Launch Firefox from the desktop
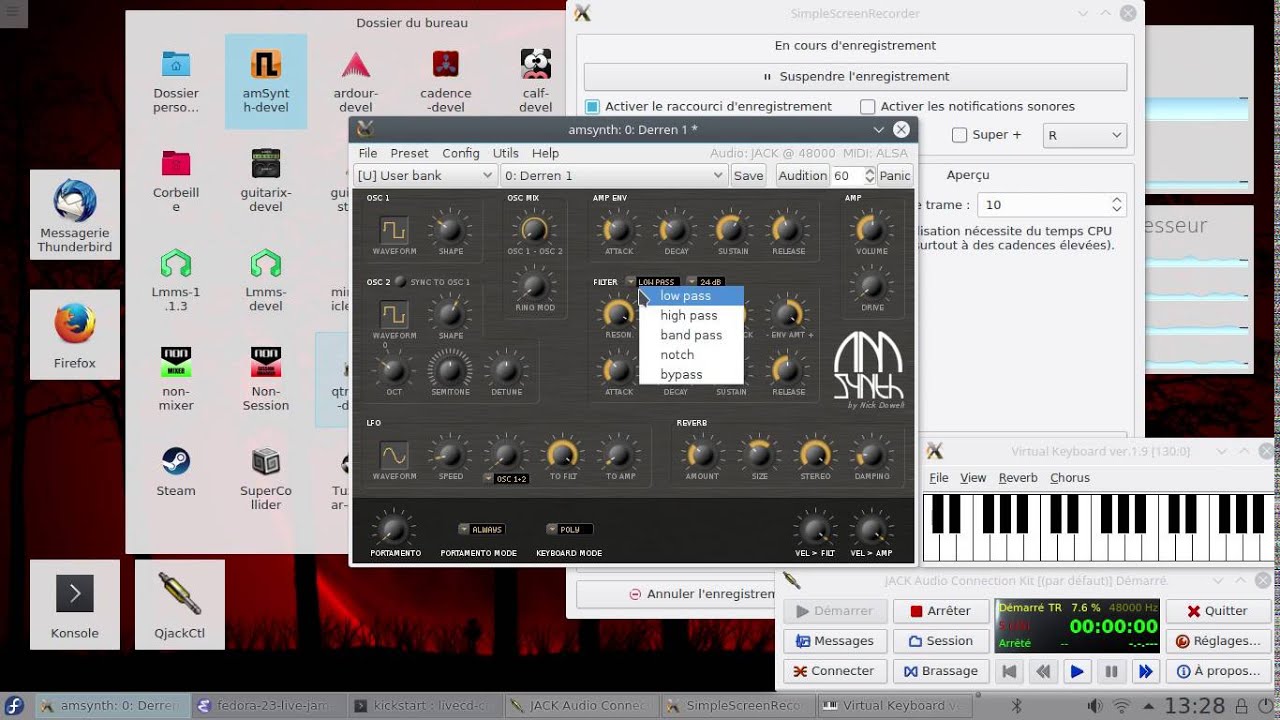 click(x=75, y=336)
